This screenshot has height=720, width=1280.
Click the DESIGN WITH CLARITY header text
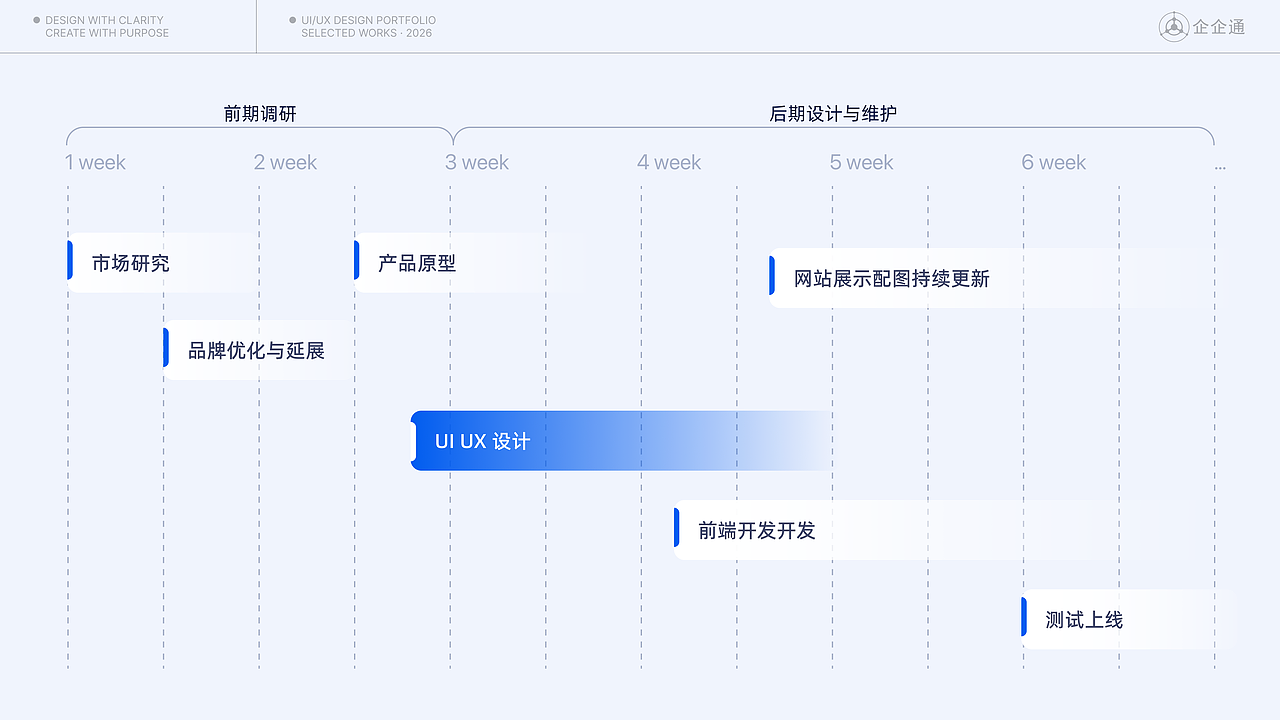pyautogui.click(x=104, y=20)
